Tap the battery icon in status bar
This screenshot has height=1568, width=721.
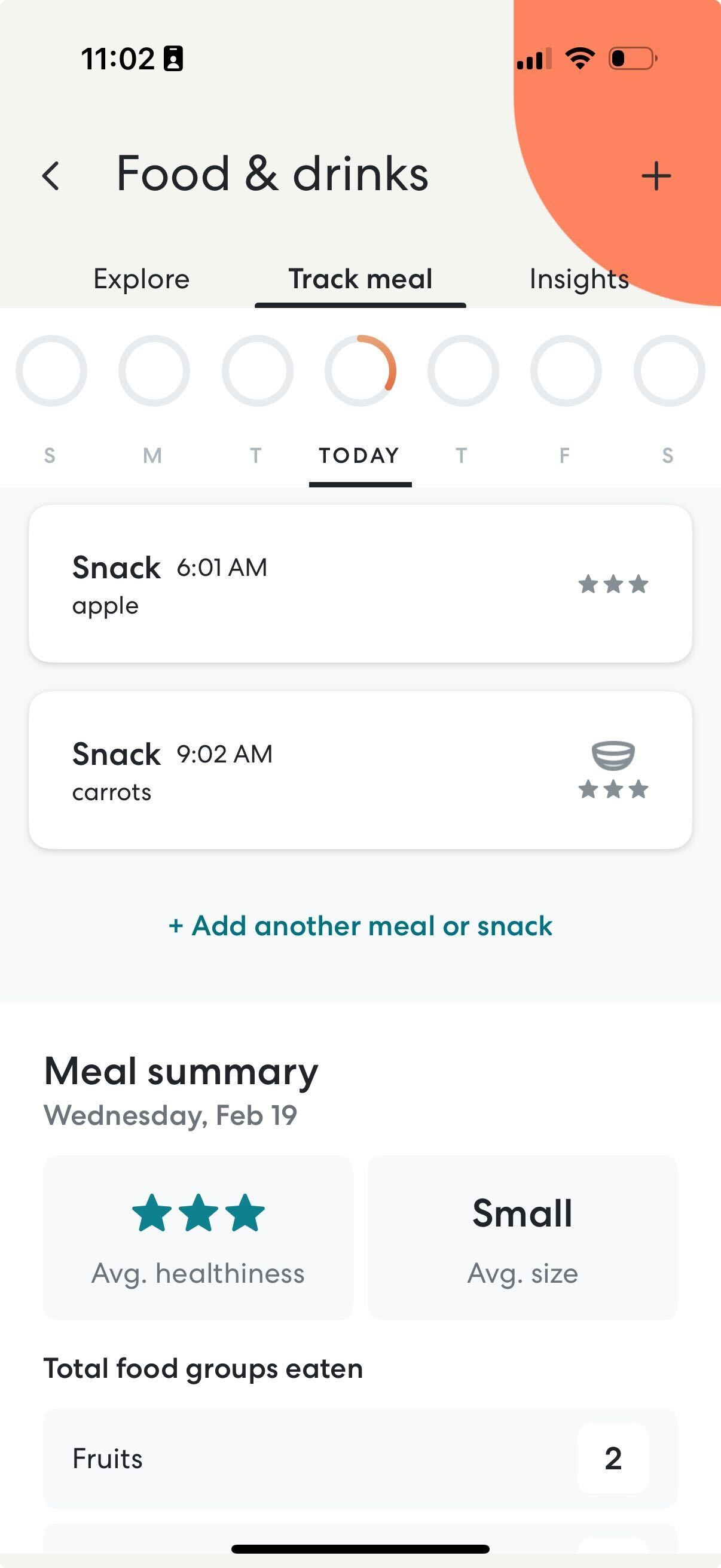click(633, 59)
